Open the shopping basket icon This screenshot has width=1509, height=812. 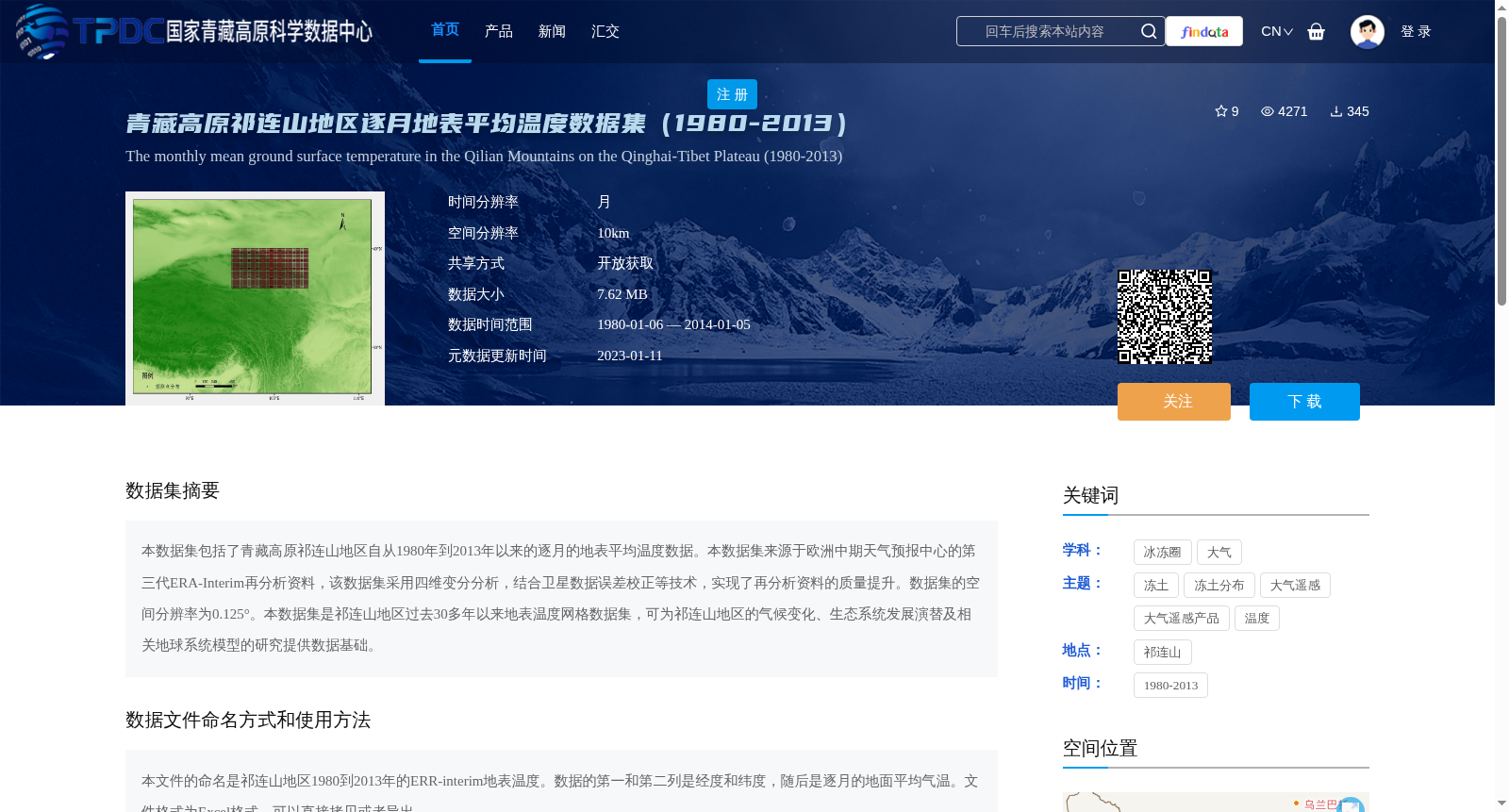coord(1317,31)
